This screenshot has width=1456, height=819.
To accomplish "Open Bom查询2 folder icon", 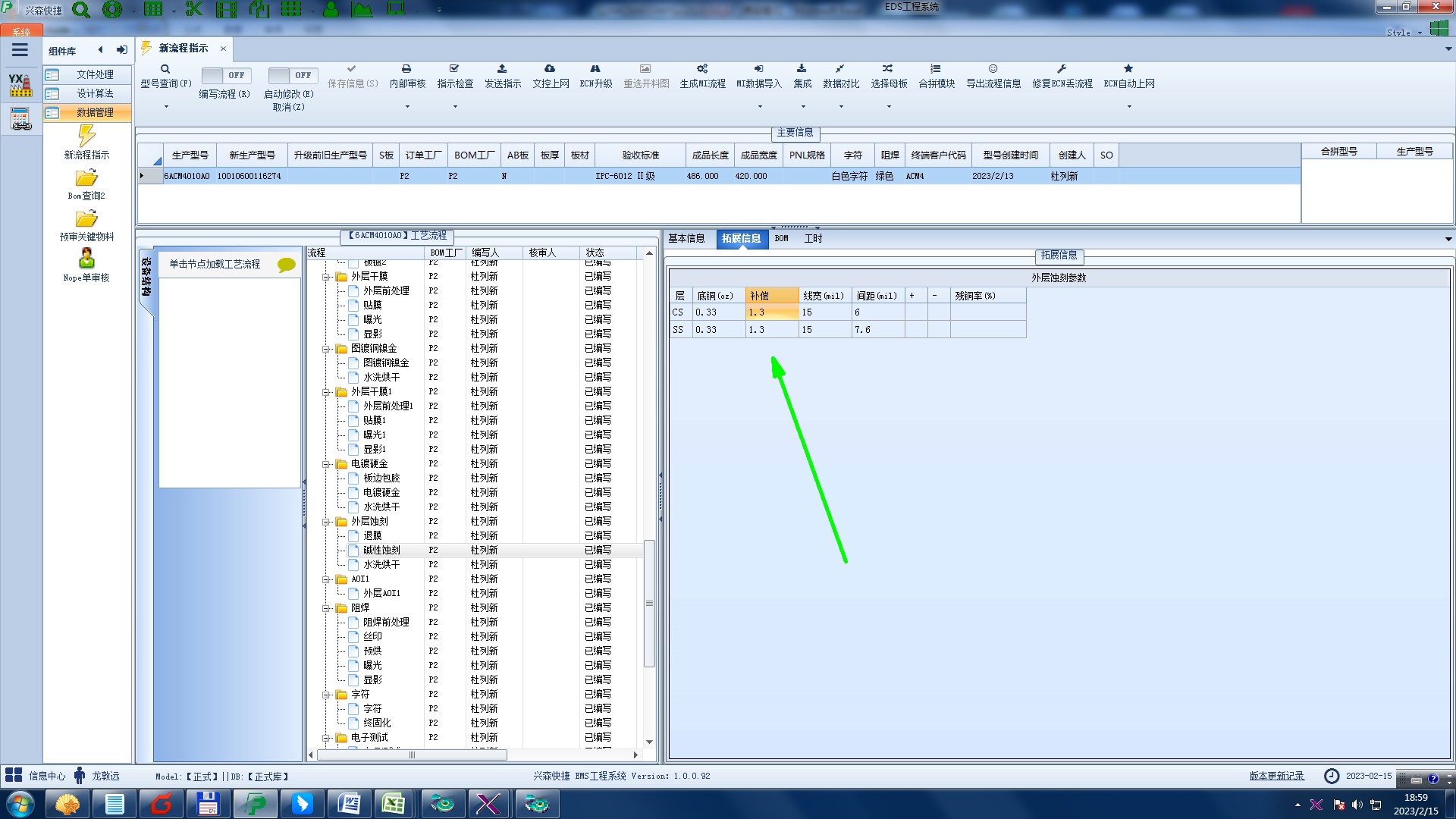I will coord(86,178).
